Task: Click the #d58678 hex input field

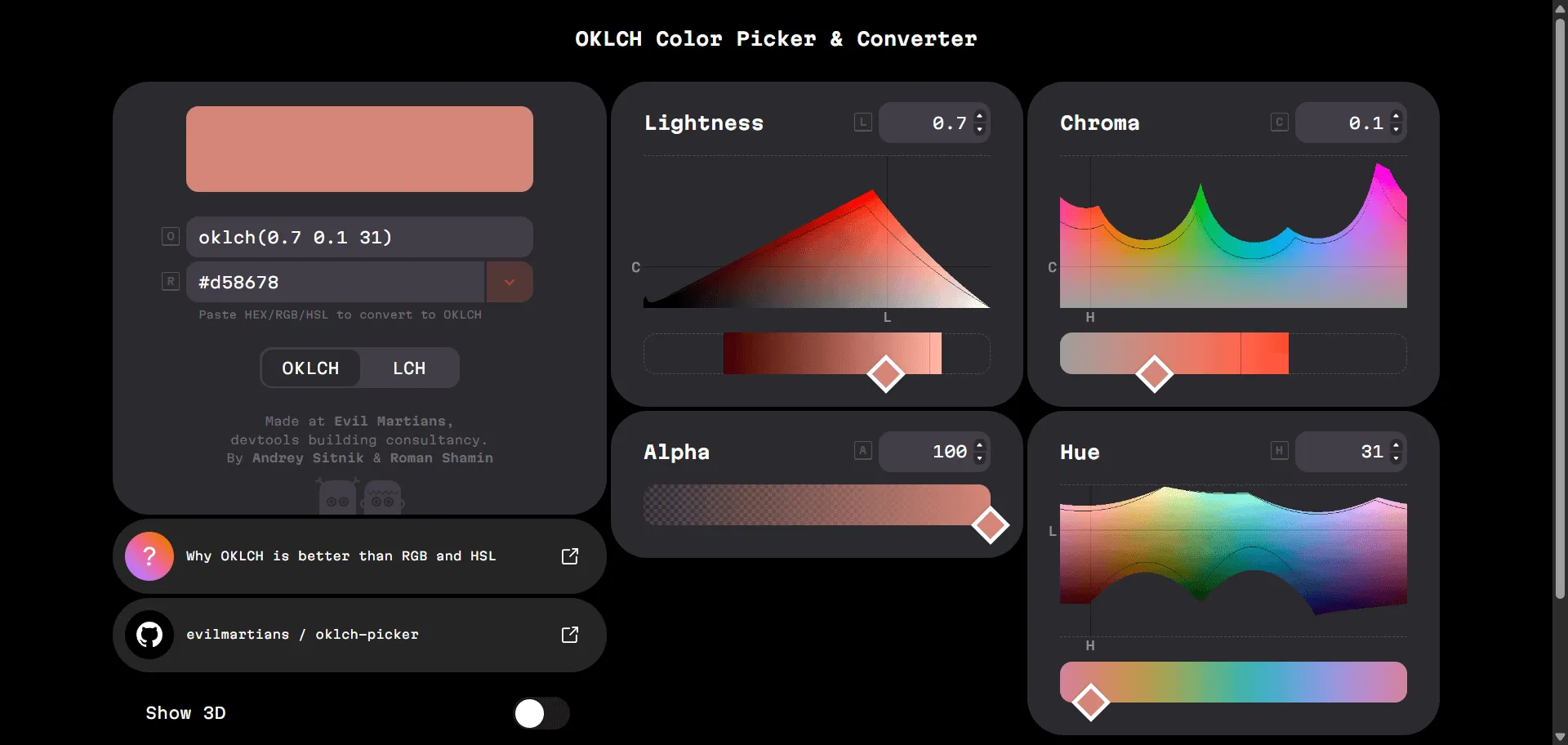Action: pyautogui.click(x=336, y=282)
